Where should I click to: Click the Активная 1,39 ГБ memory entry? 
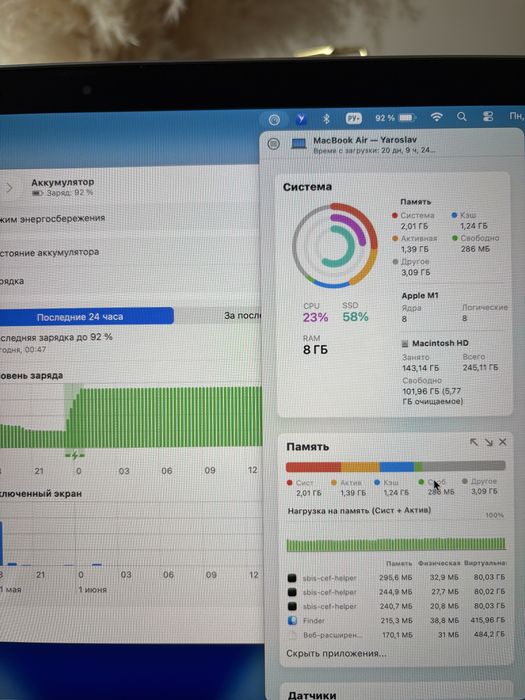(414, 244)
